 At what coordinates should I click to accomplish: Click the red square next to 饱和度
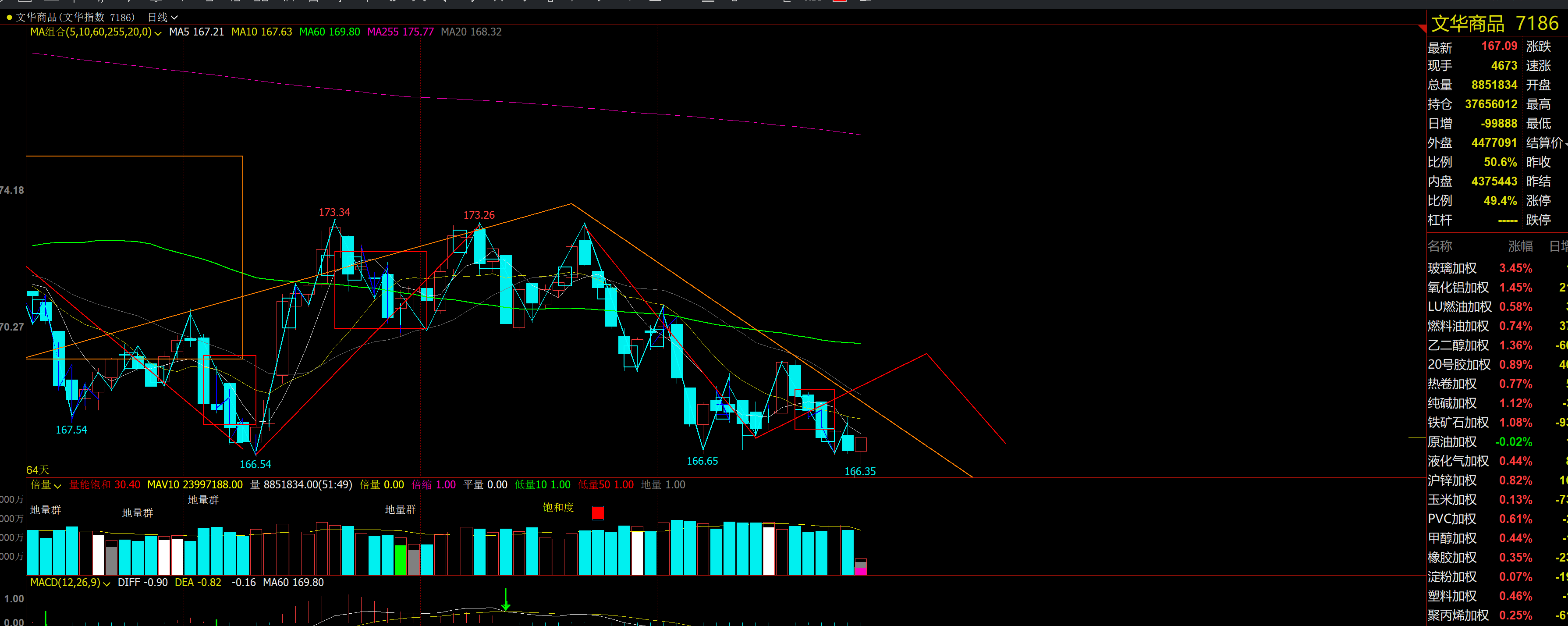[598, 513]
